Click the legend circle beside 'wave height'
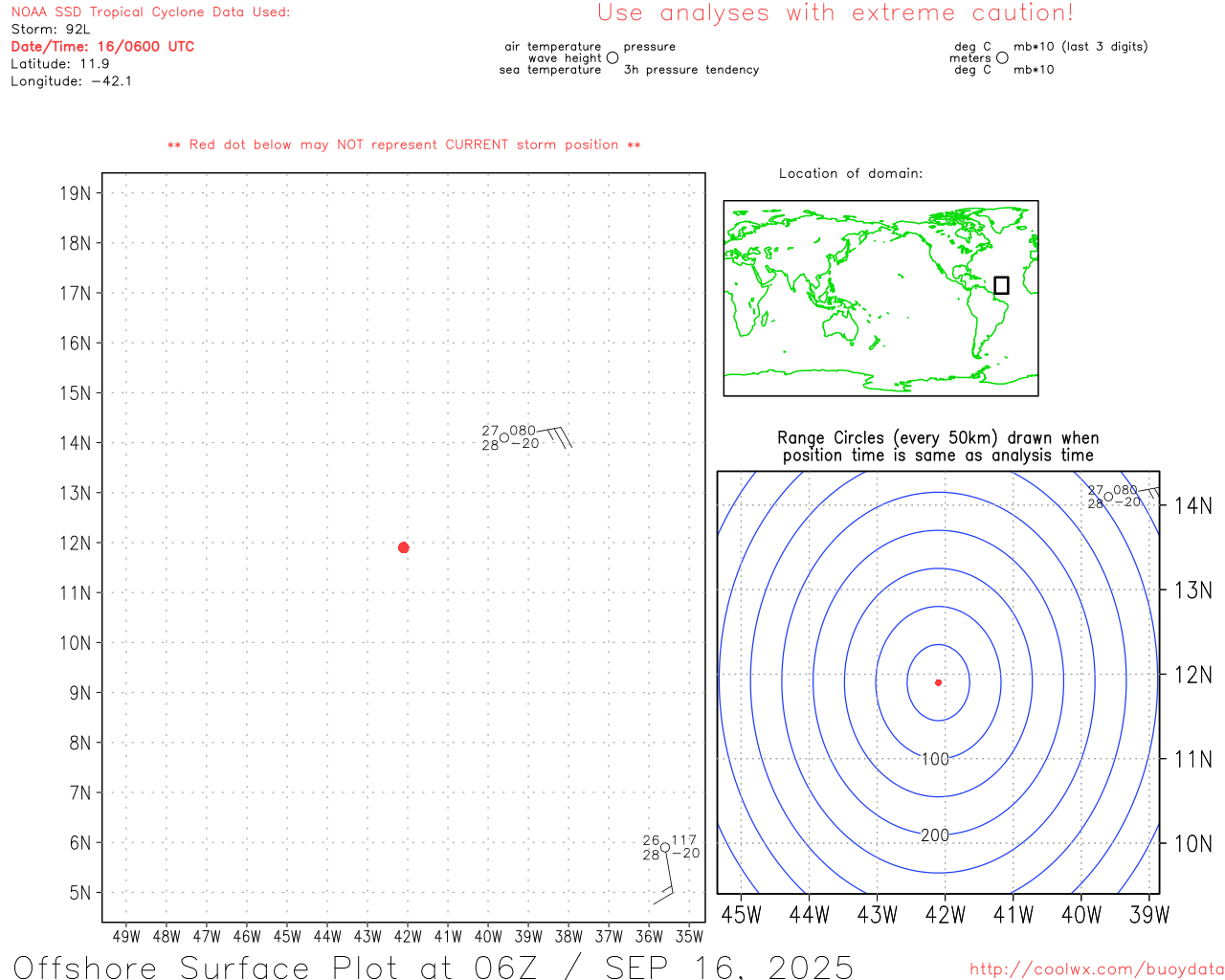 [x=612, y=57]
